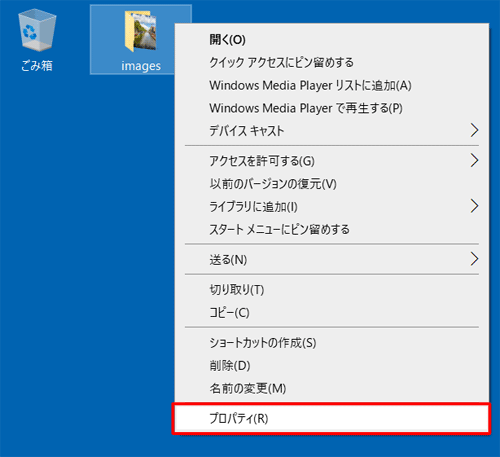Open the デバイス キャスト submenu
The height and width of the screenshot is (457, 500).
[x=332, y=131]
